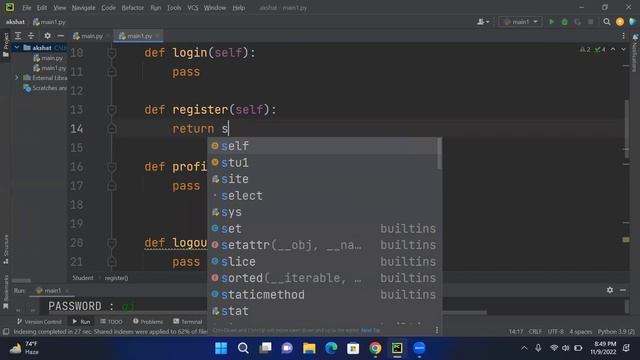Go to previous highlighted error arrow

(x=613, y=49)
